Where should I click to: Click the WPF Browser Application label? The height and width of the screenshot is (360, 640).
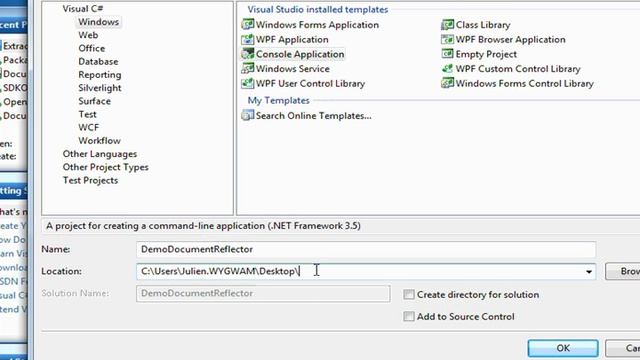tap(511, 39)
